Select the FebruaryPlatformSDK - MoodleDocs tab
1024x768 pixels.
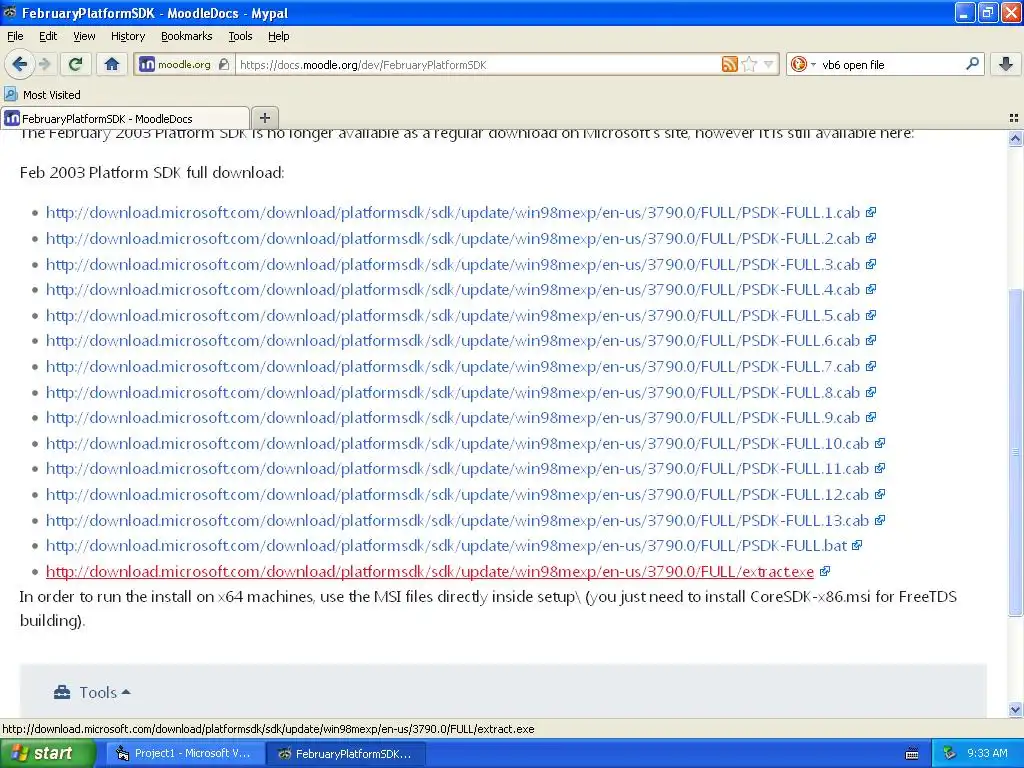(x=125, y=119)
